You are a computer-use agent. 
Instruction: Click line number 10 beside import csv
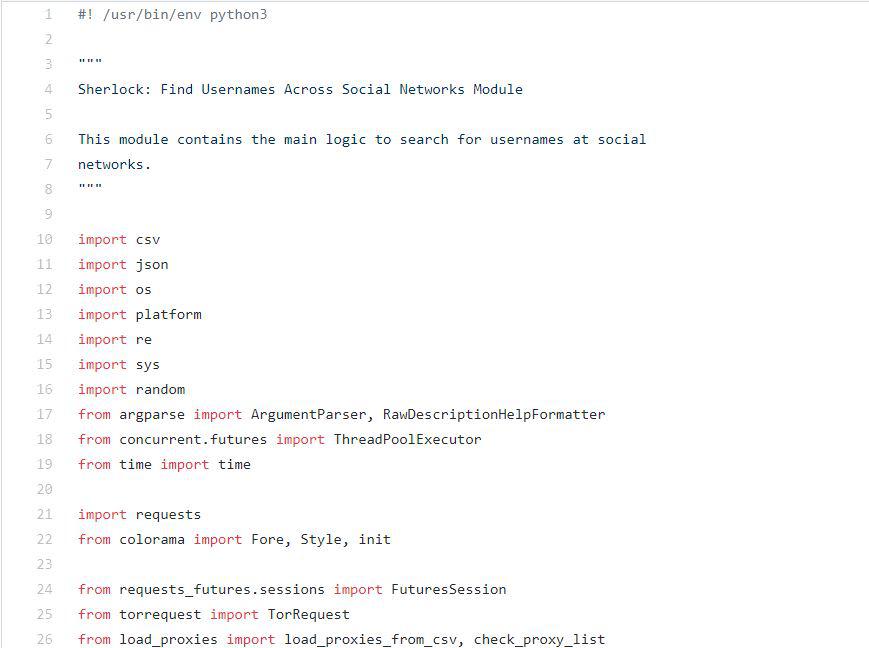[44, 240]
